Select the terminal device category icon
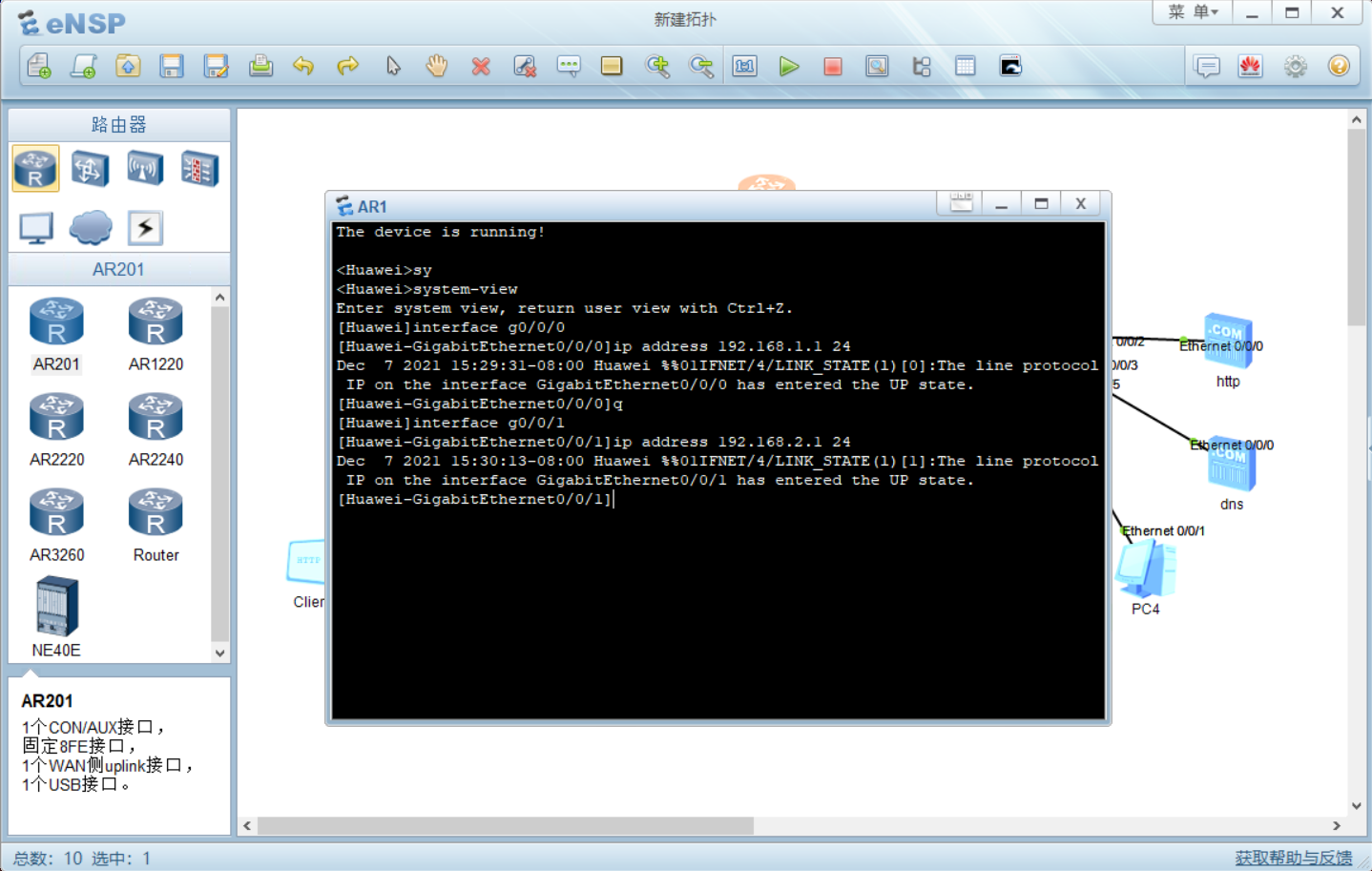 click(x=35, y=227)
